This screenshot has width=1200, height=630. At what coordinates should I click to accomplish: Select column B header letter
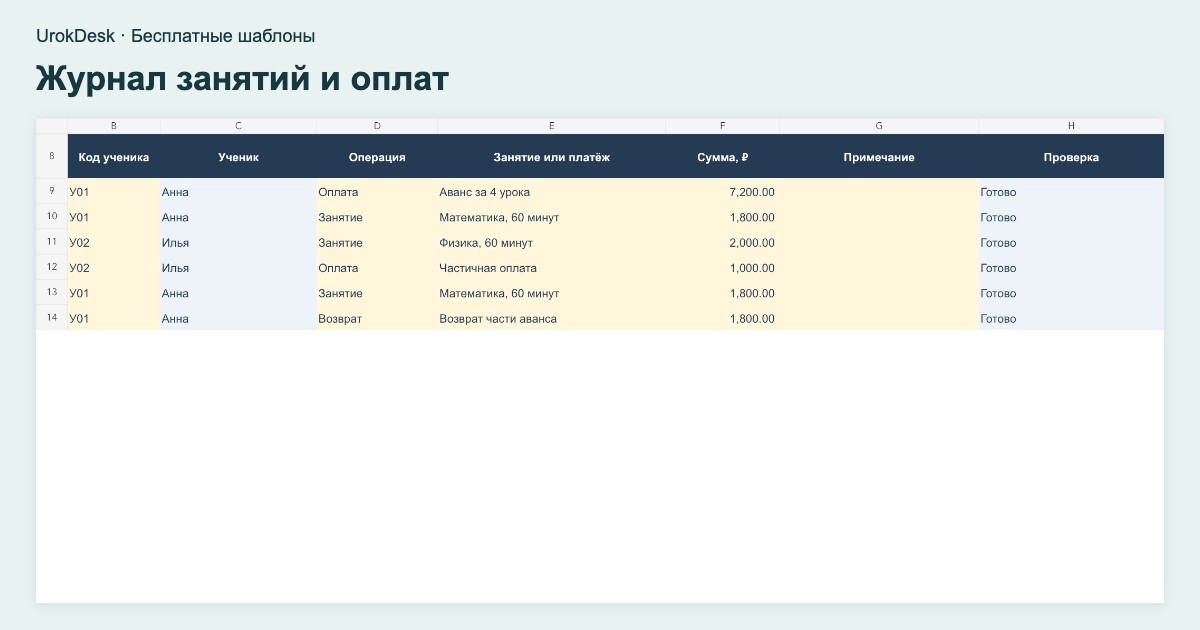[x=114, y=126]
